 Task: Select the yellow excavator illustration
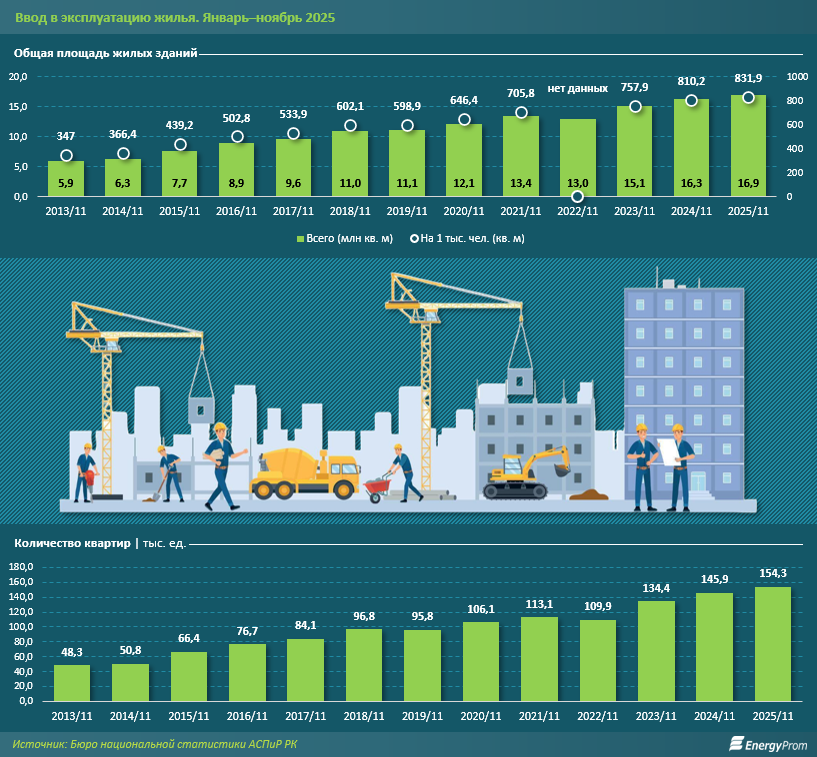tap(527, 473)
